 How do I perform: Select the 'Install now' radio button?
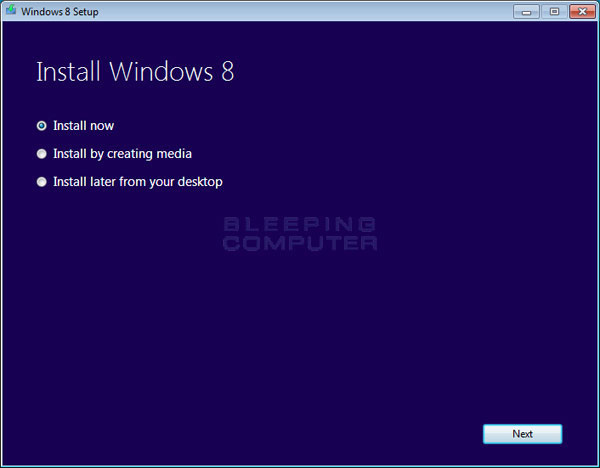42,126
